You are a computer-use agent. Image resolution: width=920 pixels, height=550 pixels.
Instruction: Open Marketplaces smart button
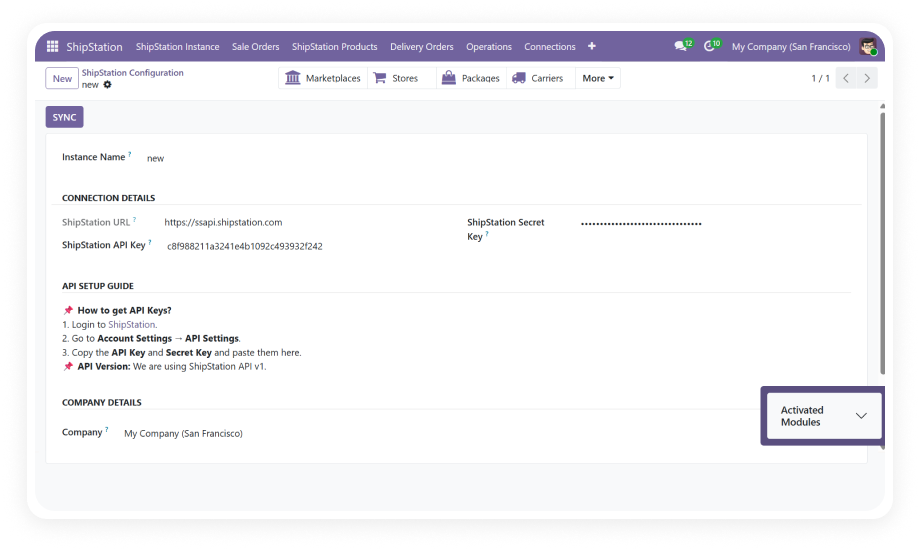[323, 78]
